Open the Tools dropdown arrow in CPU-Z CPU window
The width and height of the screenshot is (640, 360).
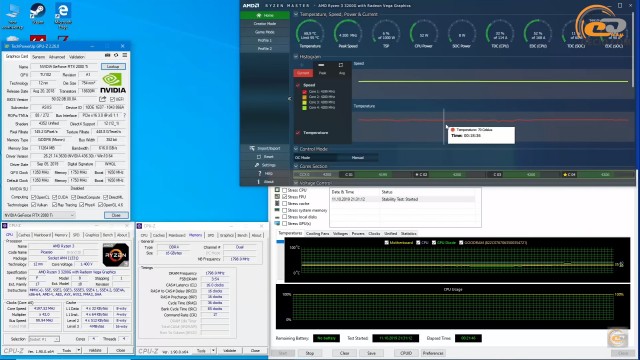[78, 350]
